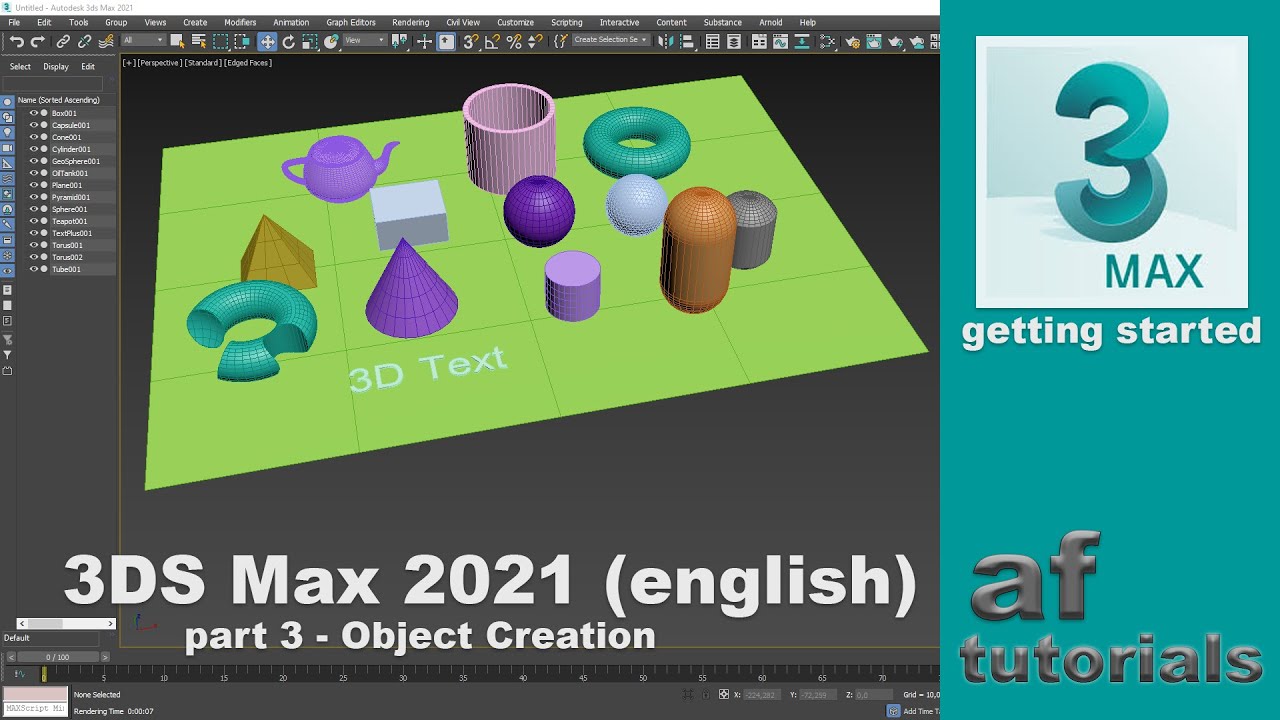This screenshot has height=720, width=1280.
Task: Open the Create menu
Action: (x=195, y=22)
